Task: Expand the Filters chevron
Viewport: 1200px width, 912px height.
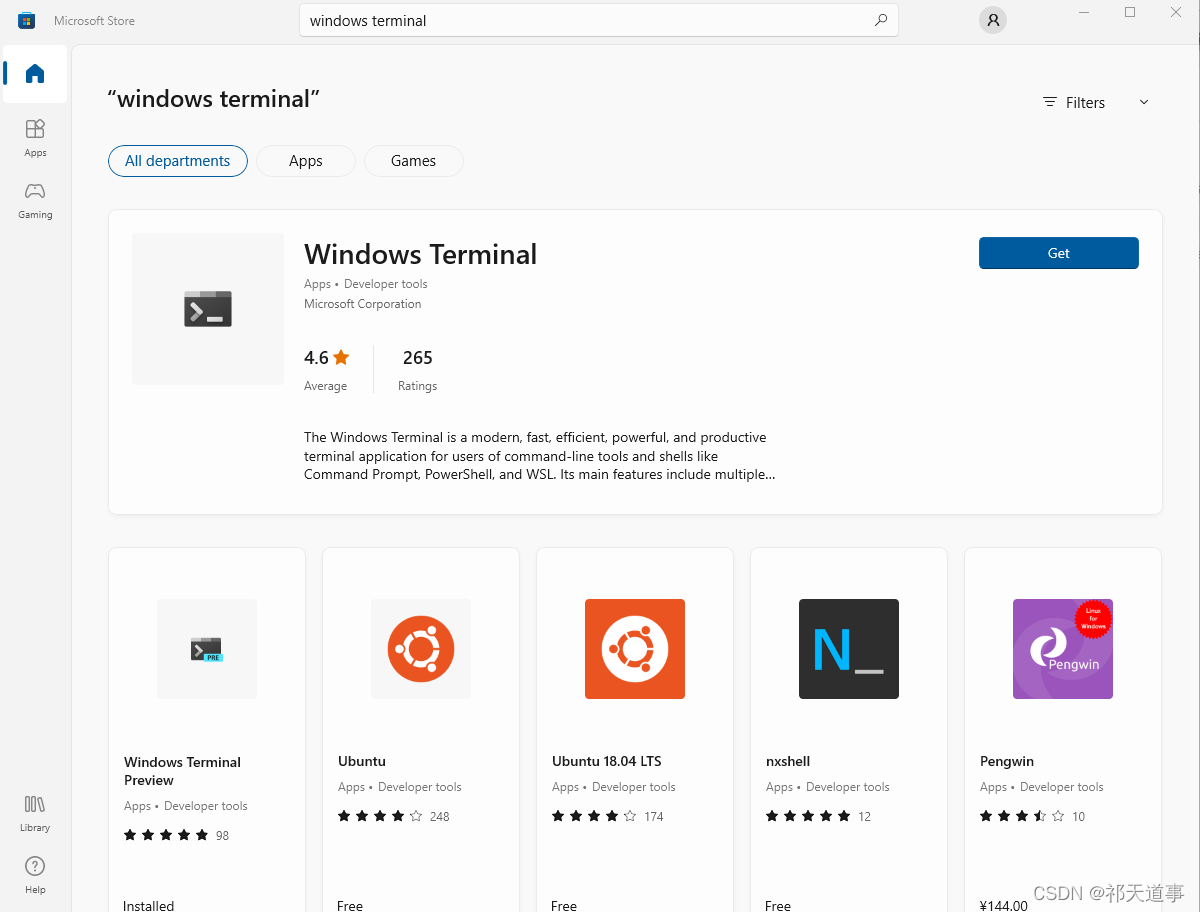Action: (x=1144, y=102)
